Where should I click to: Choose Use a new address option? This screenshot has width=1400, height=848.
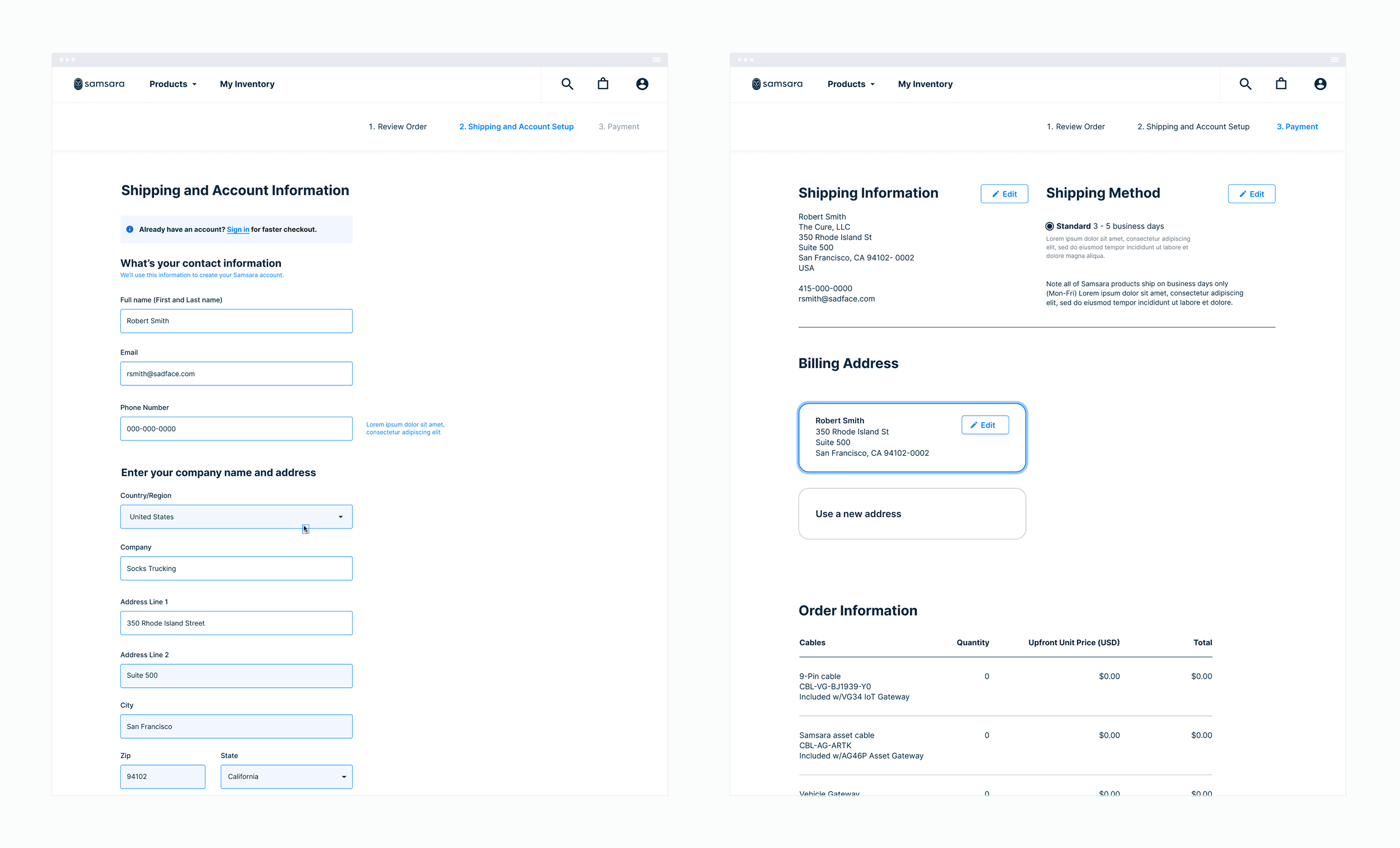(911, 514)
